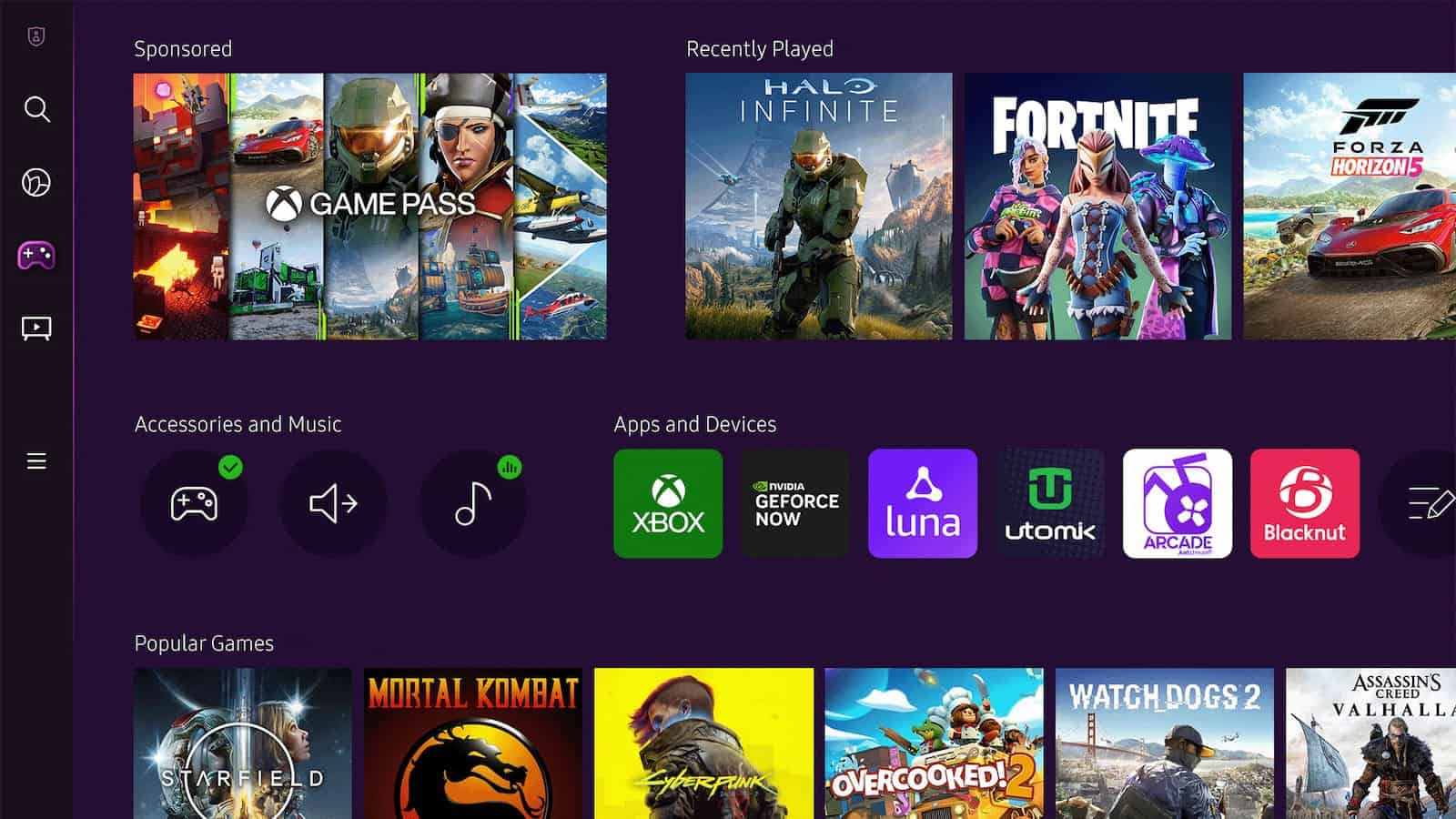Click the Sponsored section heading
Viewport: 1456px width, 819px height.
tap(183, 49)
